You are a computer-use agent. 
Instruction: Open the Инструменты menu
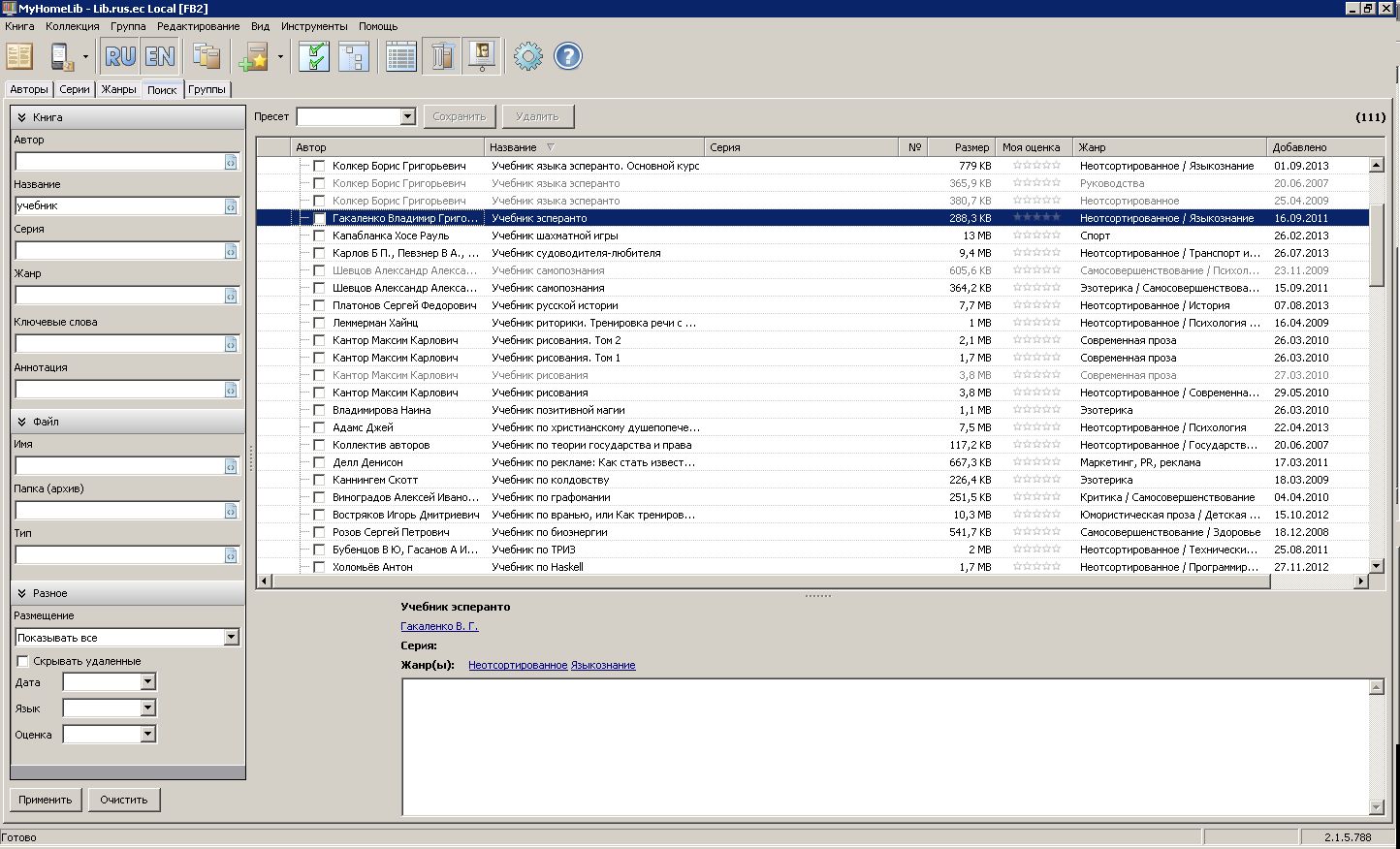point(314,26)
